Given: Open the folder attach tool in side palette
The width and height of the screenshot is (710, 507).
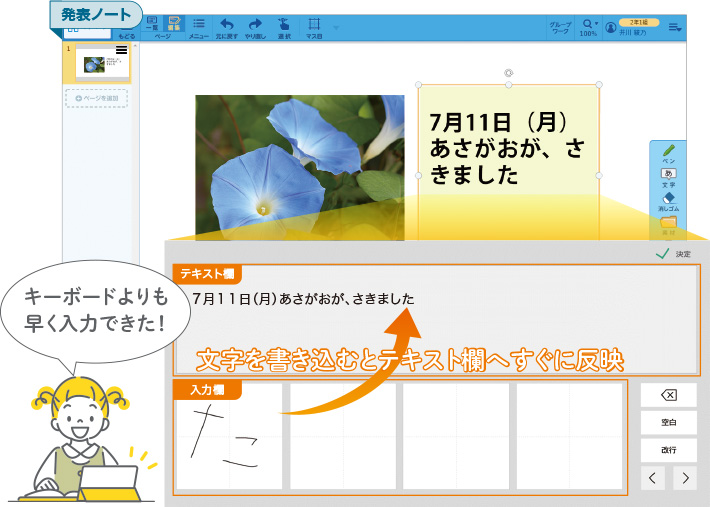Looking at the screenshot, I should [x=669, y=223].
